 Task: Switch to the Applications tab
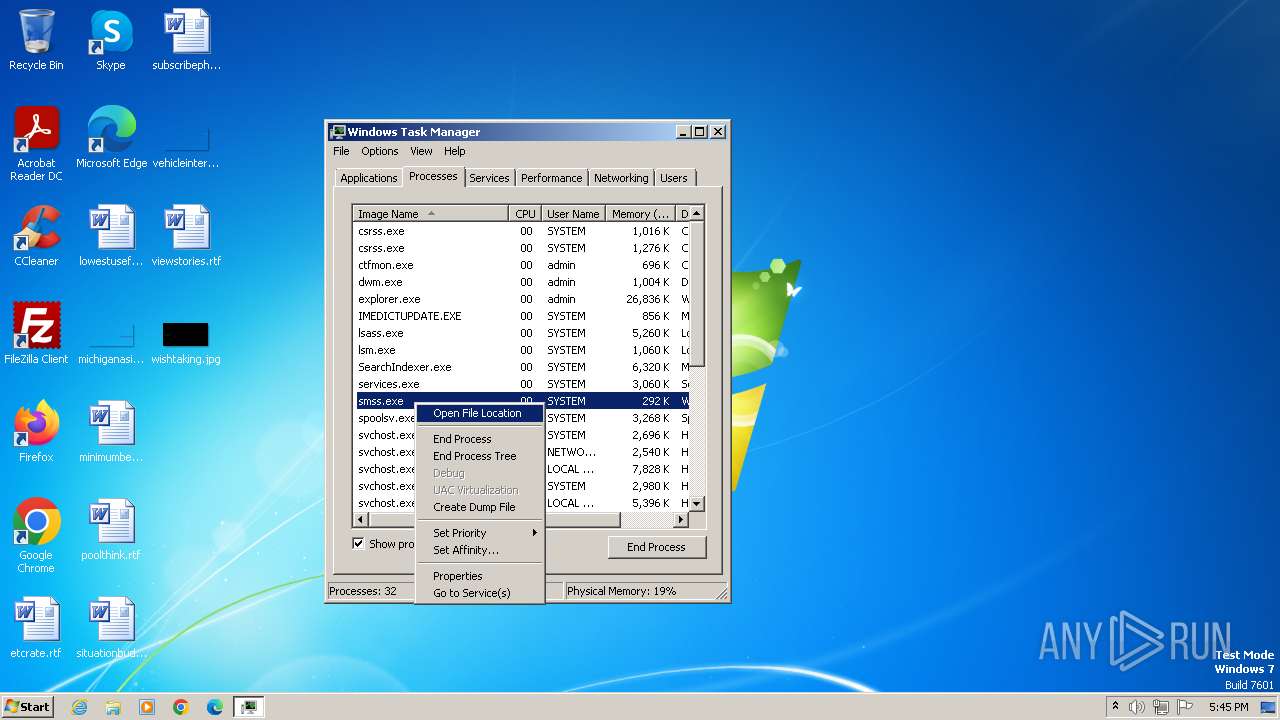(368, 178)
